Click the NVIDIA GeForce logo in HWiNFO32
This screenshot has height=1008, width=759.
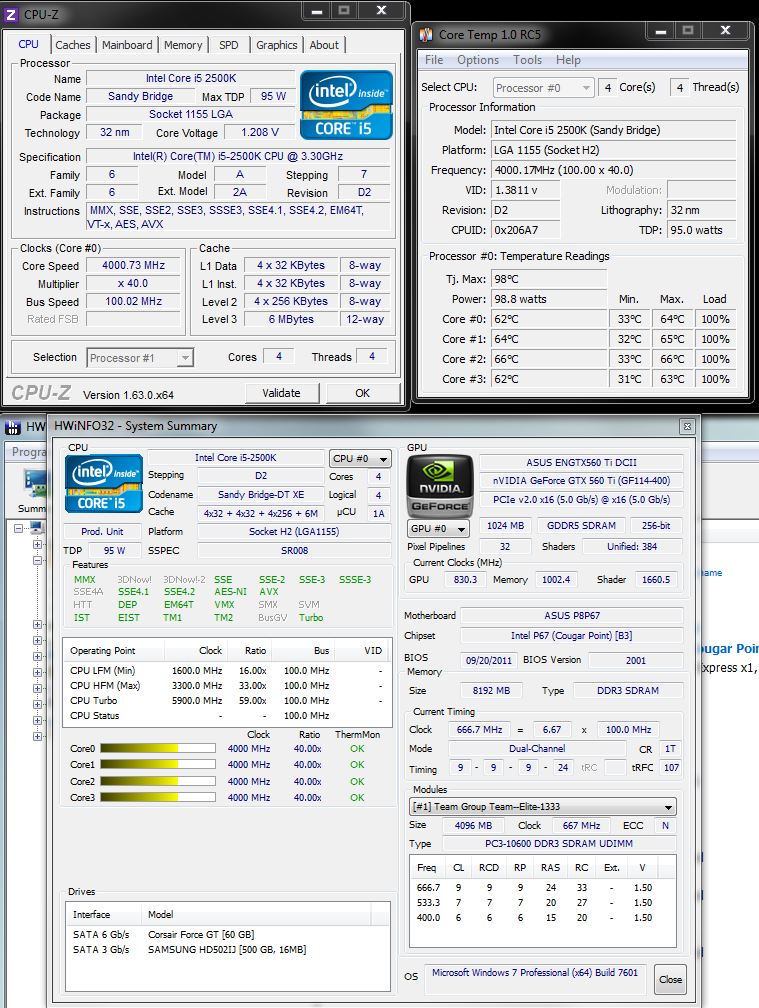coord(440,485)
